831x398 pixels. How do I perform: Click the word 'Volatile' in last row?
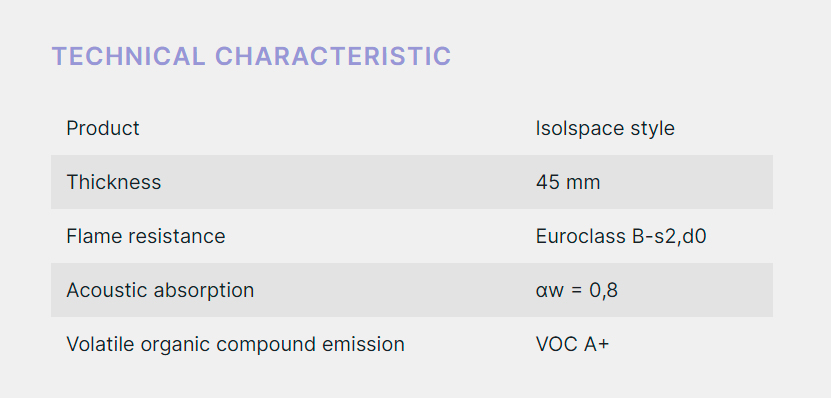click(100, 344)
